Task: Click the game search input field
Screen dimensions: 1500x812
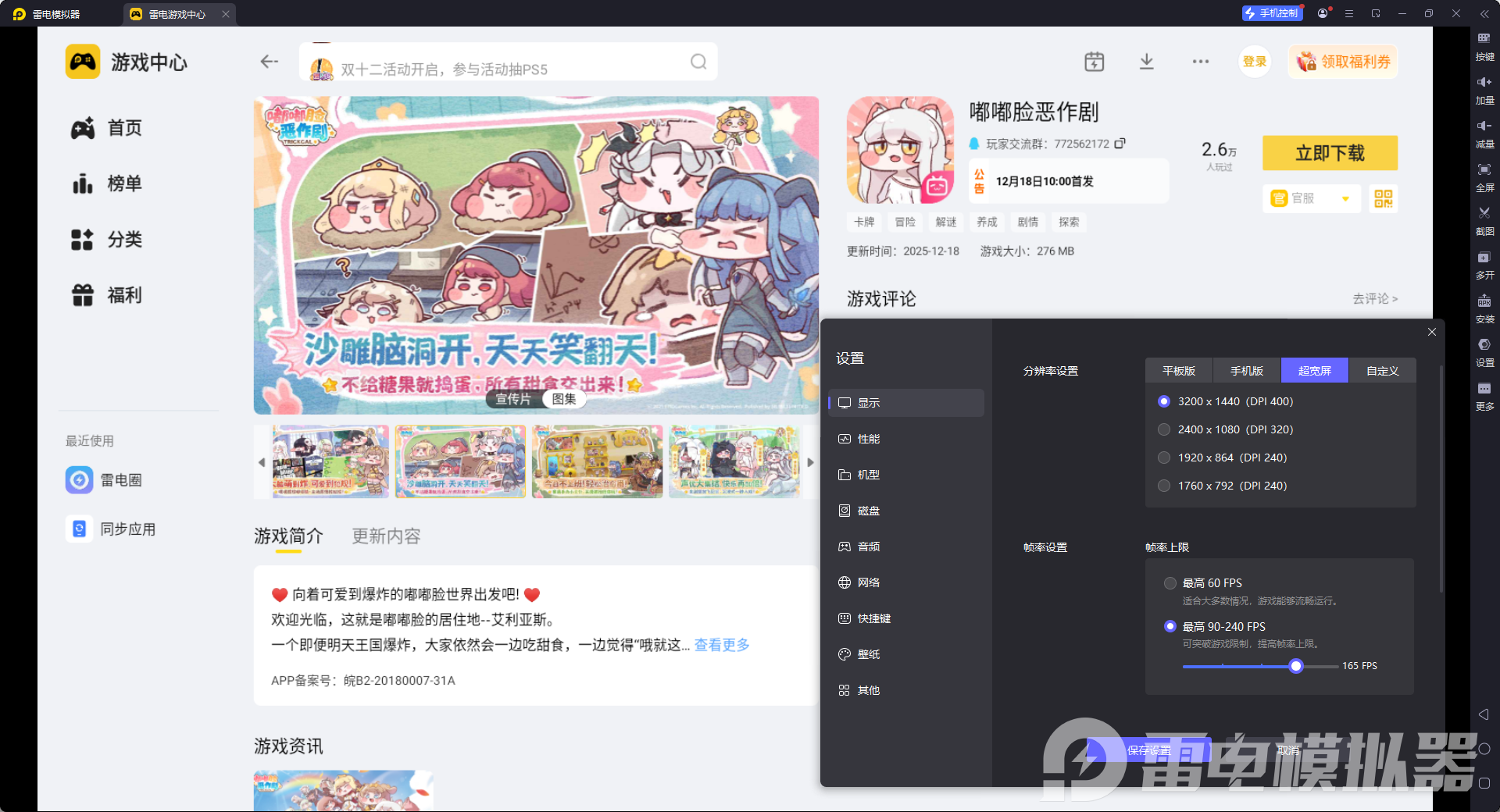Action: point(508,61)
